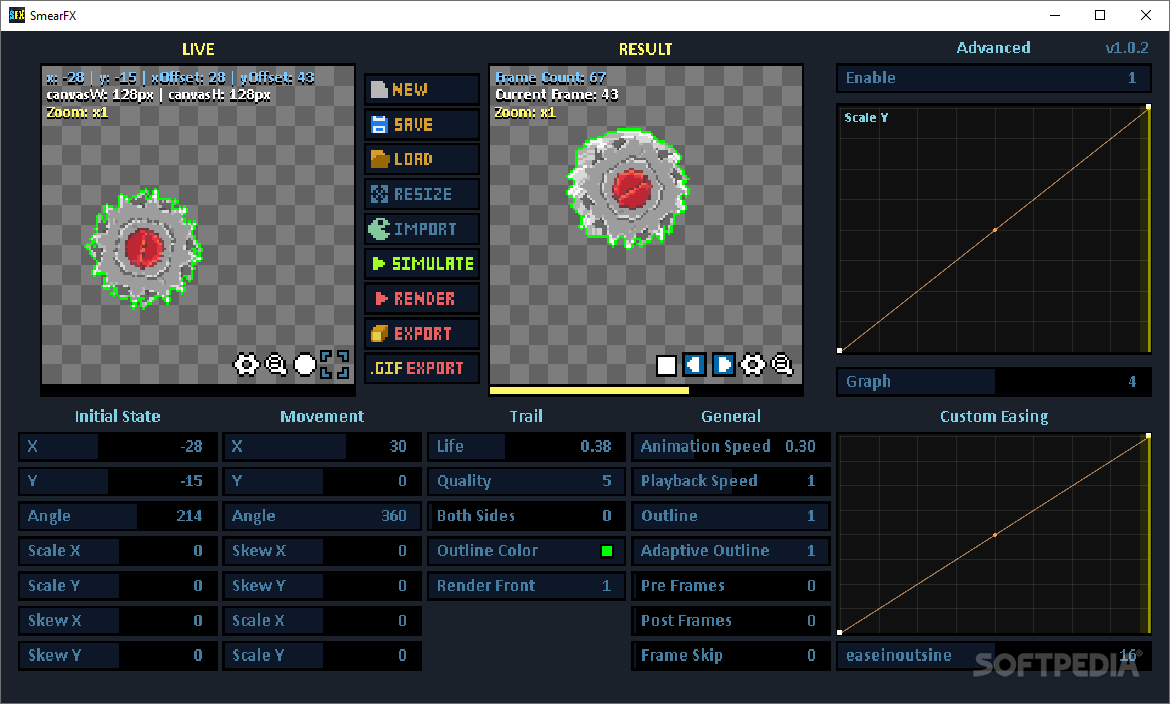The image size is (1170, 704).
Task: Click the LIVE canvas sawblade sprite
Action: click(x=143, y=249)
